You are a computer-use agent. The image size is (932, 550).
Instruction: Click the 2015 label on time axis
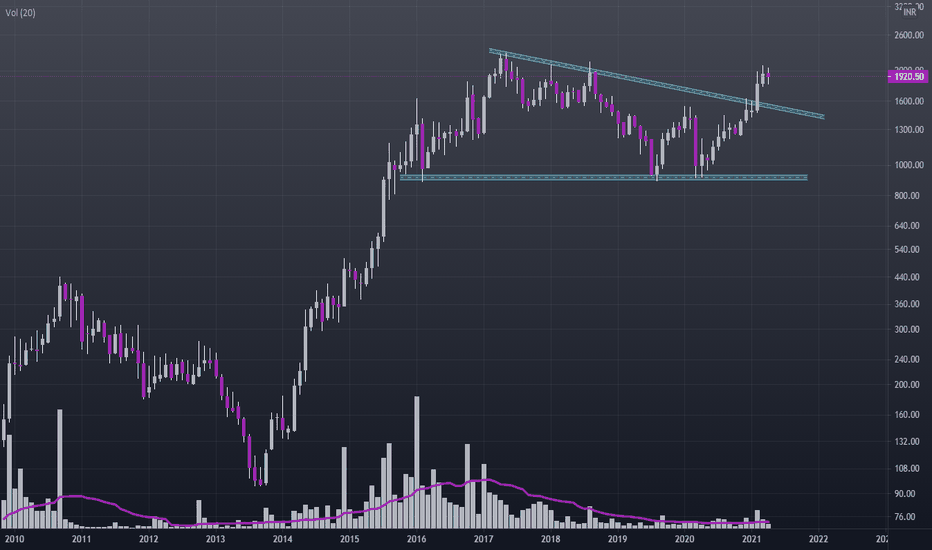pyautogui.click(x=350, y=539)
